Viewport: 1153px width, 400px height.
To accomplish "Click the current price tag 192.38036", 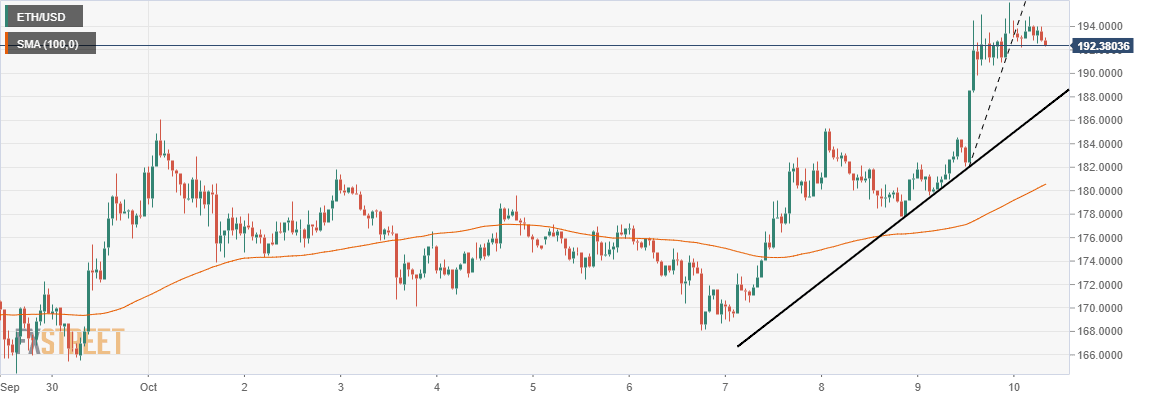I will pos(1108,46).
